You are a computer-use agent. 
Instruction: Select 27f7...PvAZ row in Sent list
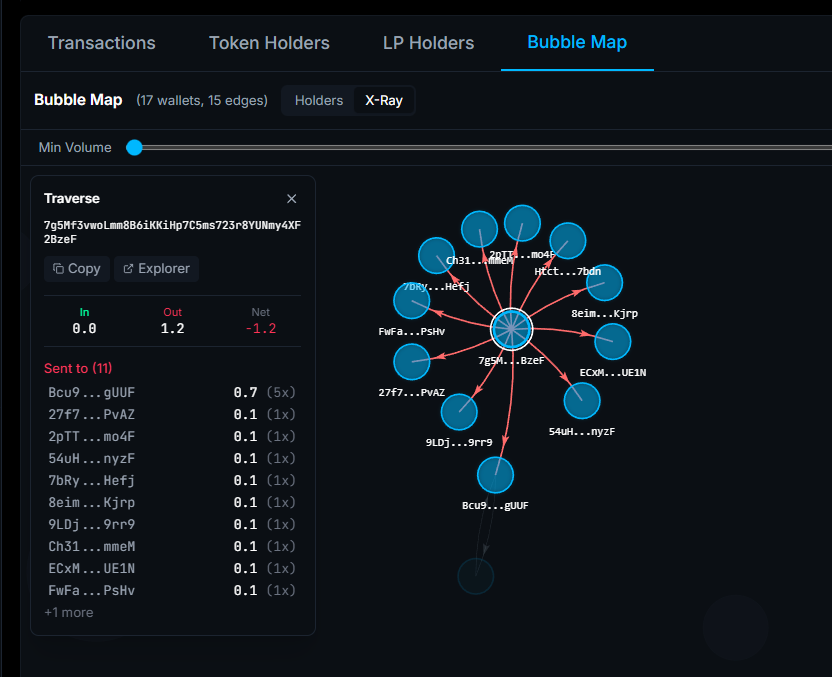172,414
